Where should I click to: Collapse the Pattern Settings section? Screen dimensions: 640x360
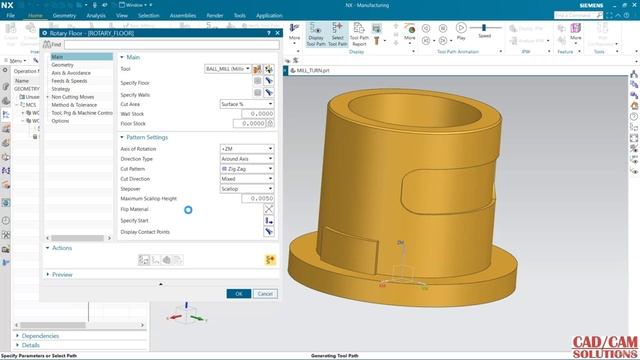[x=122, y=137]
